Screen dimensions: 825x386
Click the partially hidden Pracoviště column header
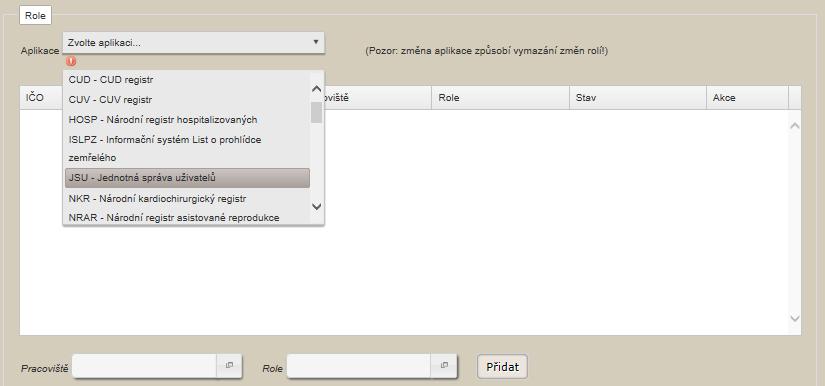tap(378, 98)
